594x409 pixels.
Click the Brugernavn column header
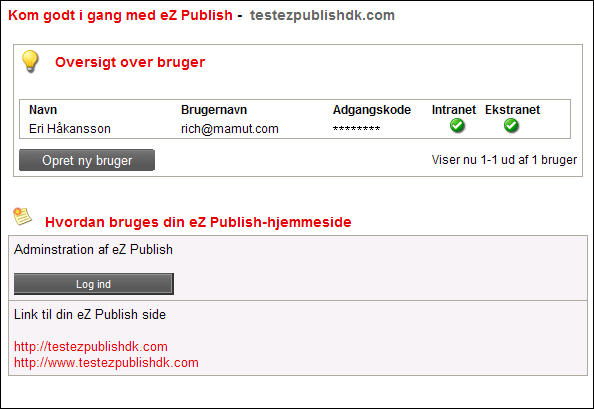214,110
